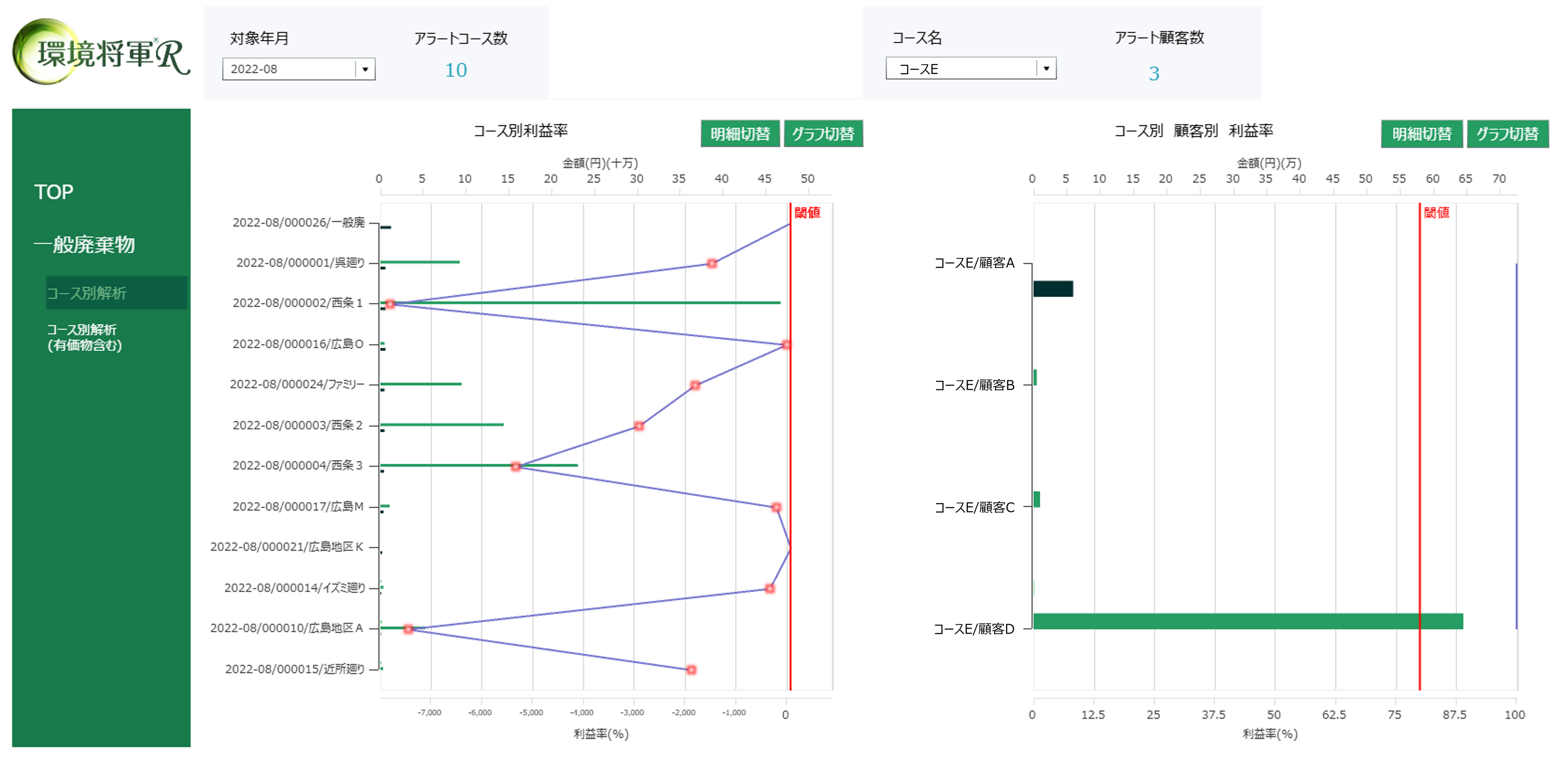
Task: Open the 対象年月 dropdown arrow
Action: (365, 70)
